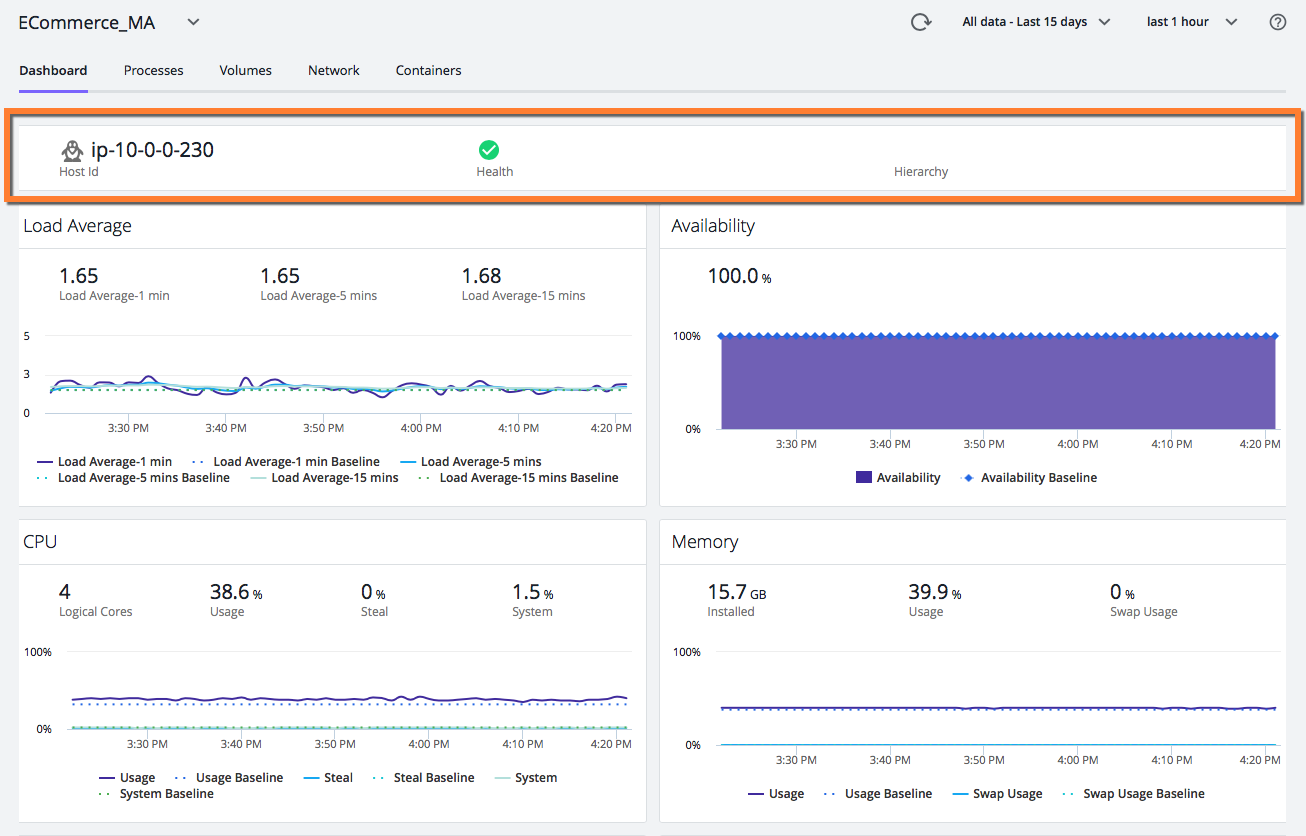Click the green Health checkmark icon
The image size is (1306, 836).
pos(488,150)
